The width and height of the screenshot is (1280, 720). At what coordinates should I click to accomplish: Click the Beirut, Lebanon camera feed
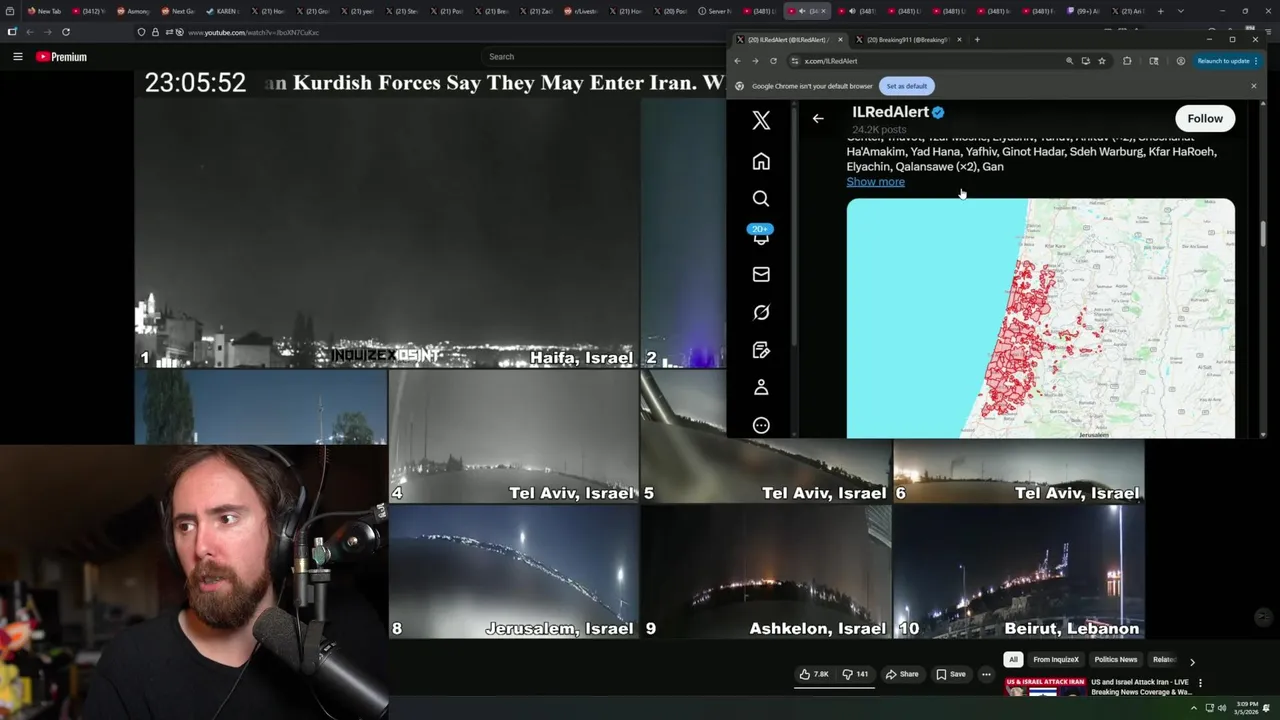pos(1018,571)
